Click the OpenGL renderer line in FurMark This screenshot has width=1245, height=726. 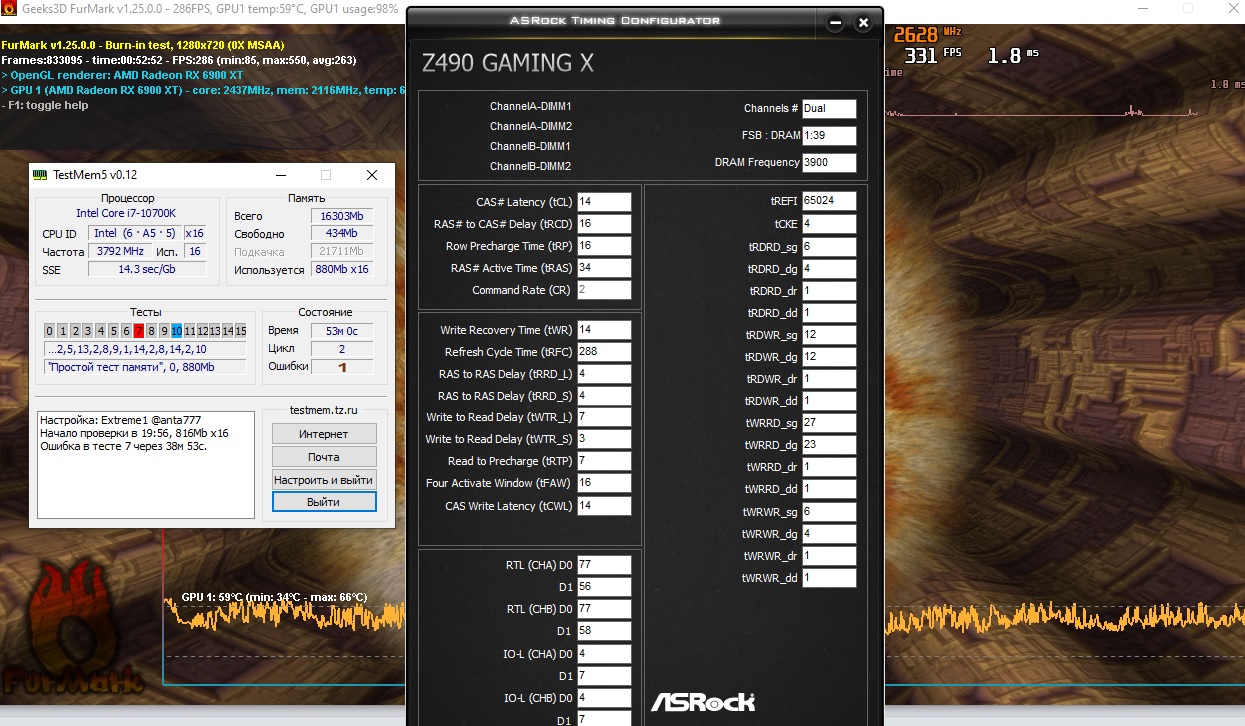click(x=123, y=75)
